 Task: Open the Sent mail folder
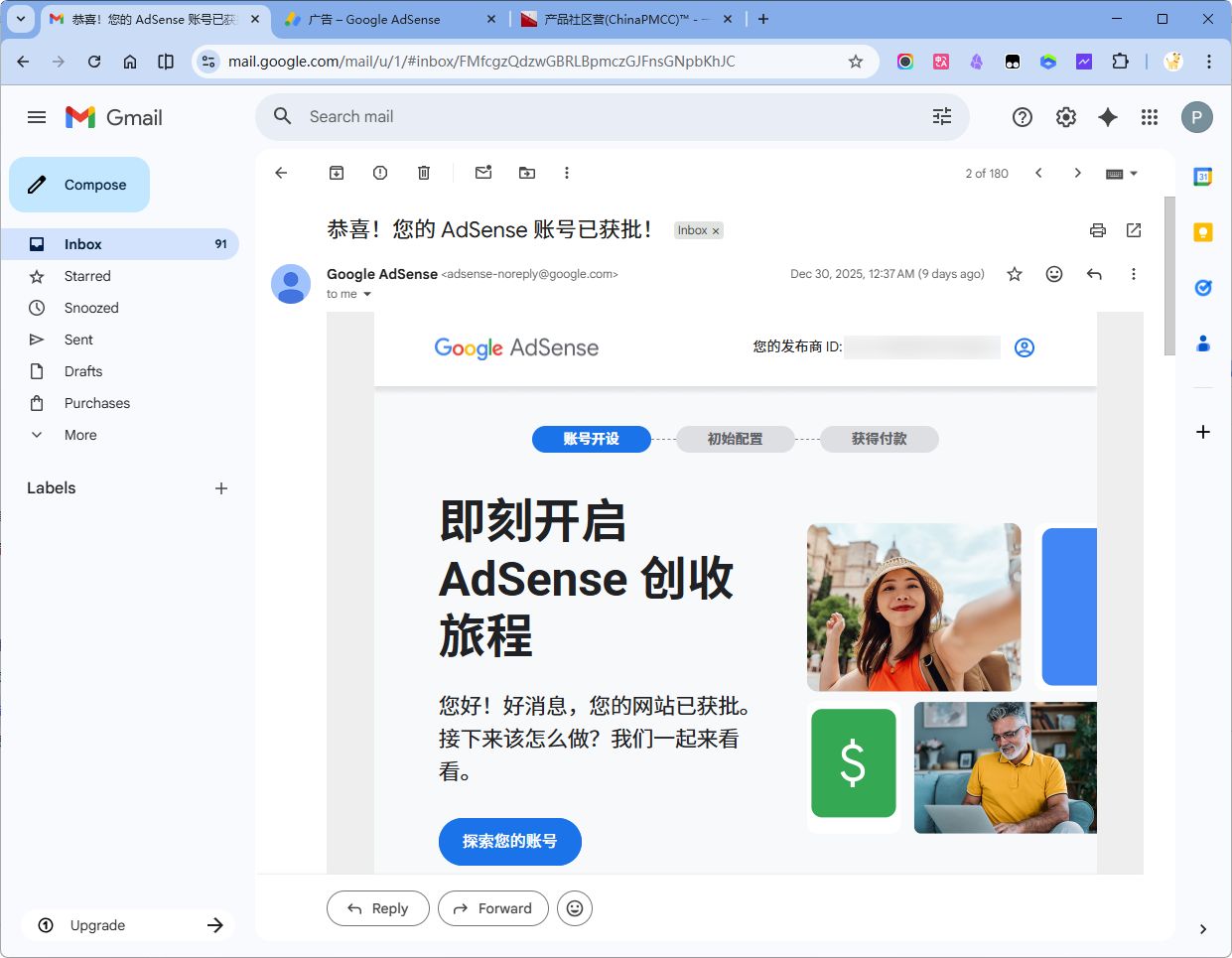tap(78, 340)
